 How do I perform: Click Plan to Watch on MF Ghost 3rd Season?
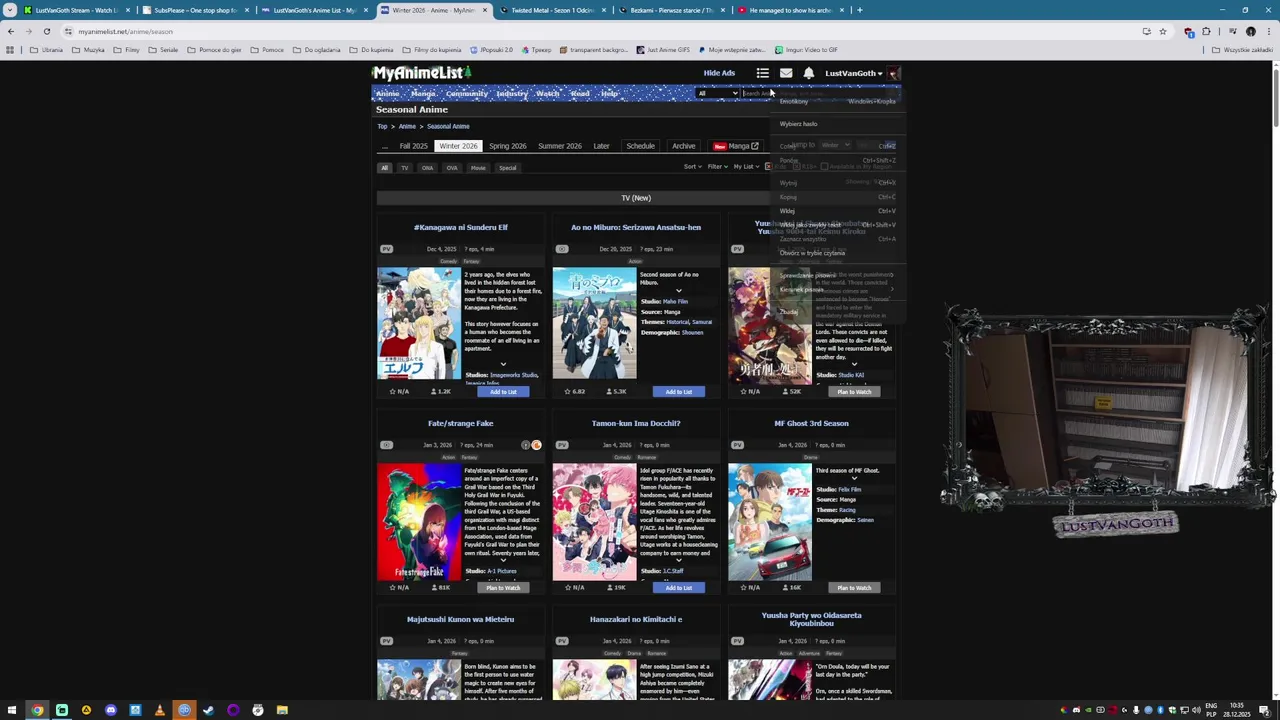coord(854,588)
